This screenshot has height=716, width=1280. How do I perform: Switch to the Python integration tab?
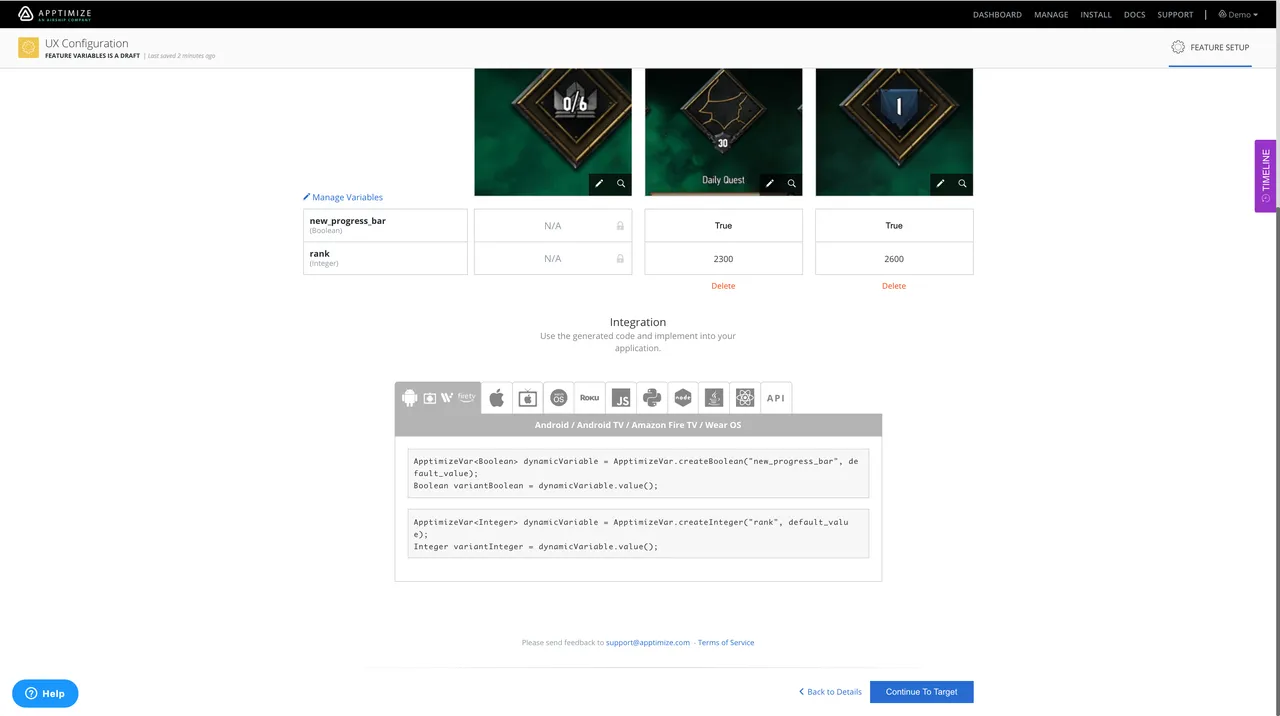click(652, 398)
